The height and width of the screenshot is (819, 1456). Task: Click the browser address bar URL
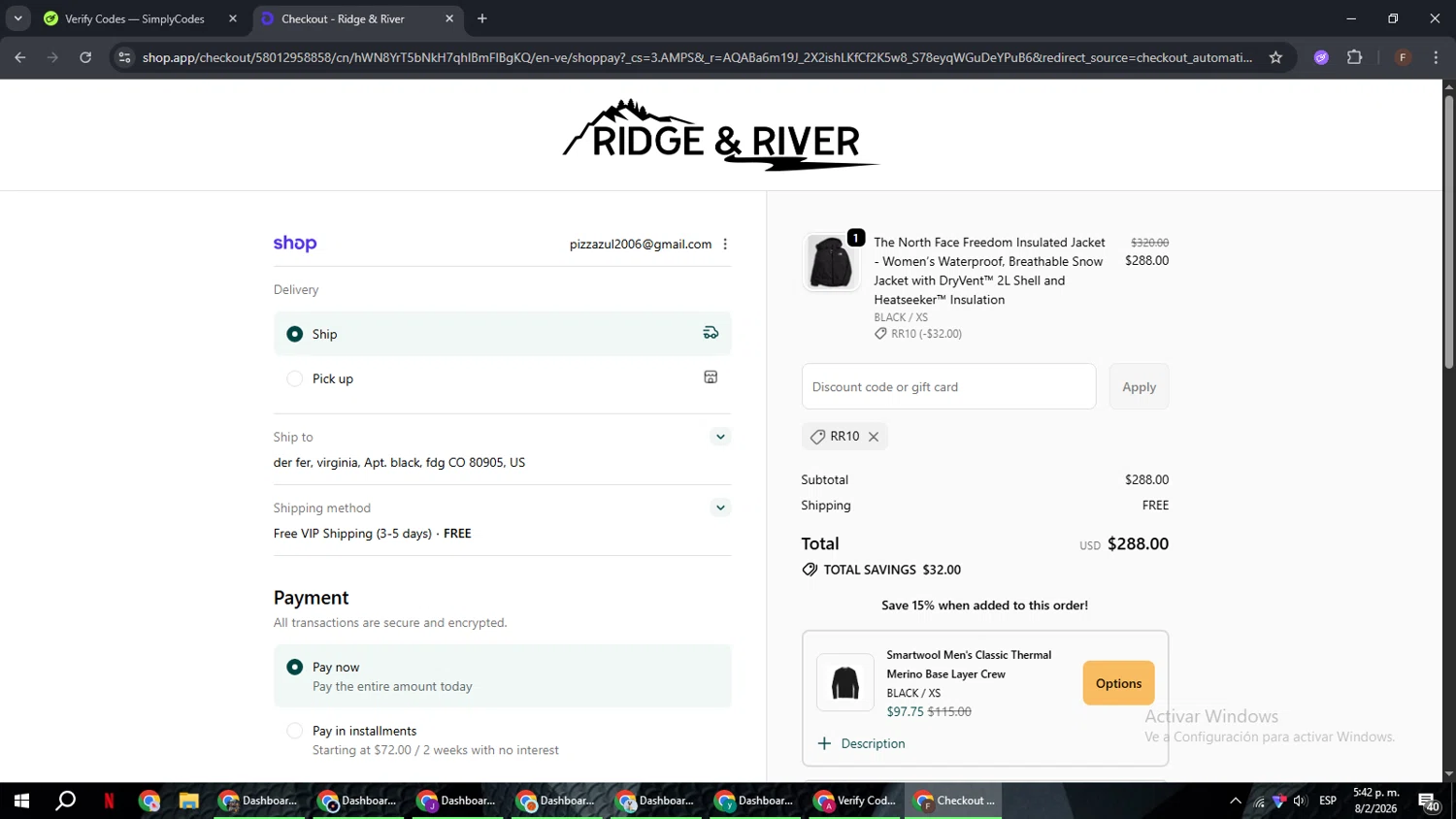(697, 57)
